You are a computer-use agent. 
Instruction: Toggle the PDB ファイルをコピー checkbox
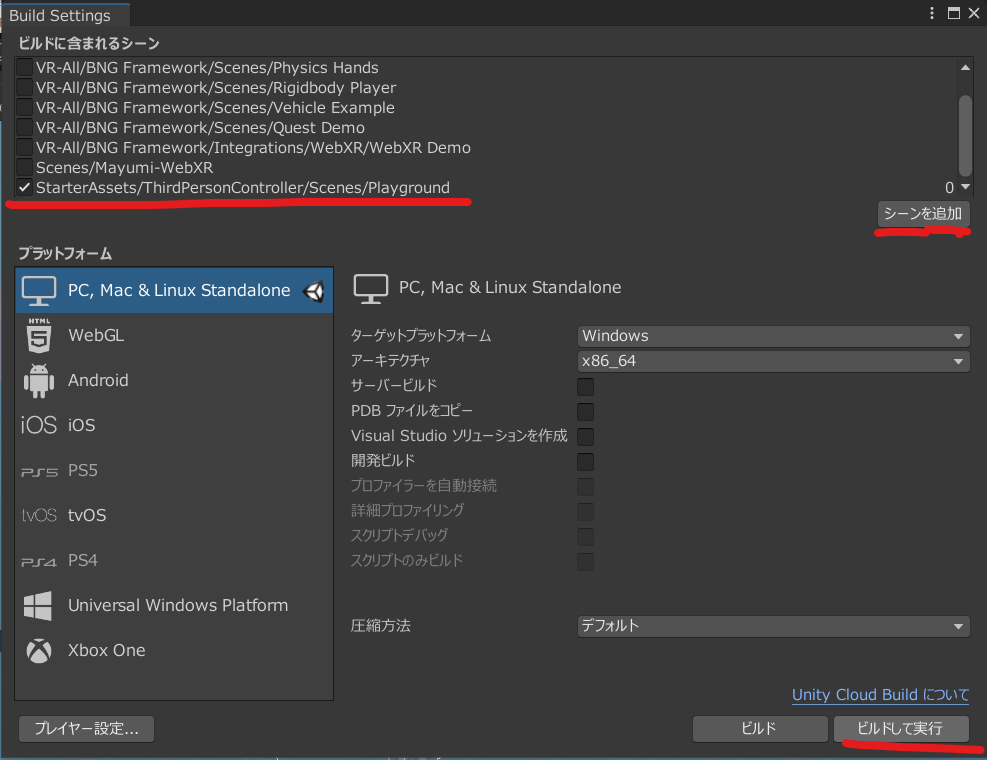pos(585,411)
